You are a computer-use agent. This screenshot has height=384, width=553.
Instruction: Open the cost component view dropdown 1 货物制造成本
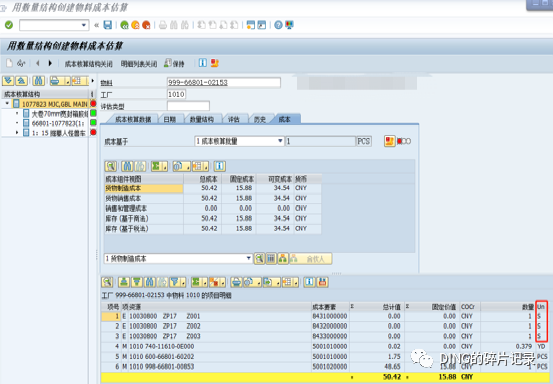(x=248, y=258)
